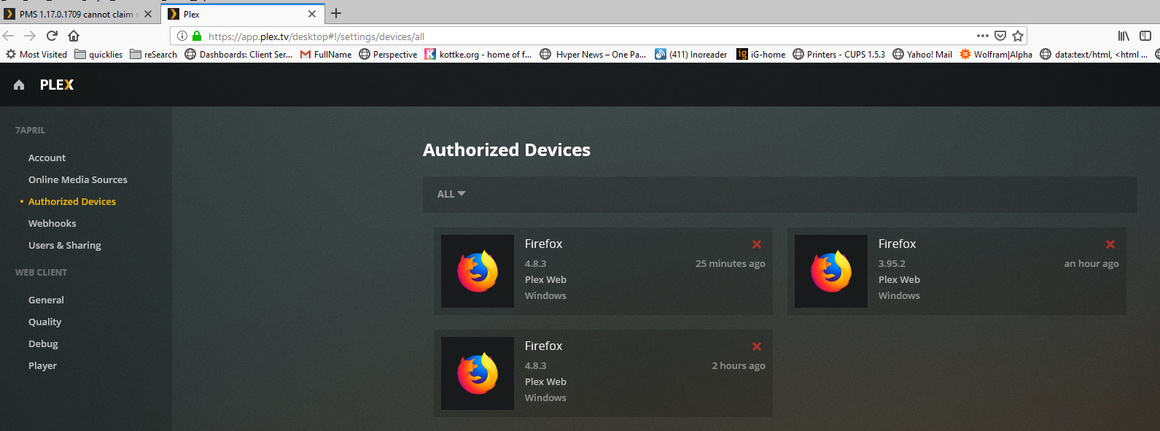1160x431 pixels.
Task: Click the WEB CLIENT section heading
Action: pos(41,273)
